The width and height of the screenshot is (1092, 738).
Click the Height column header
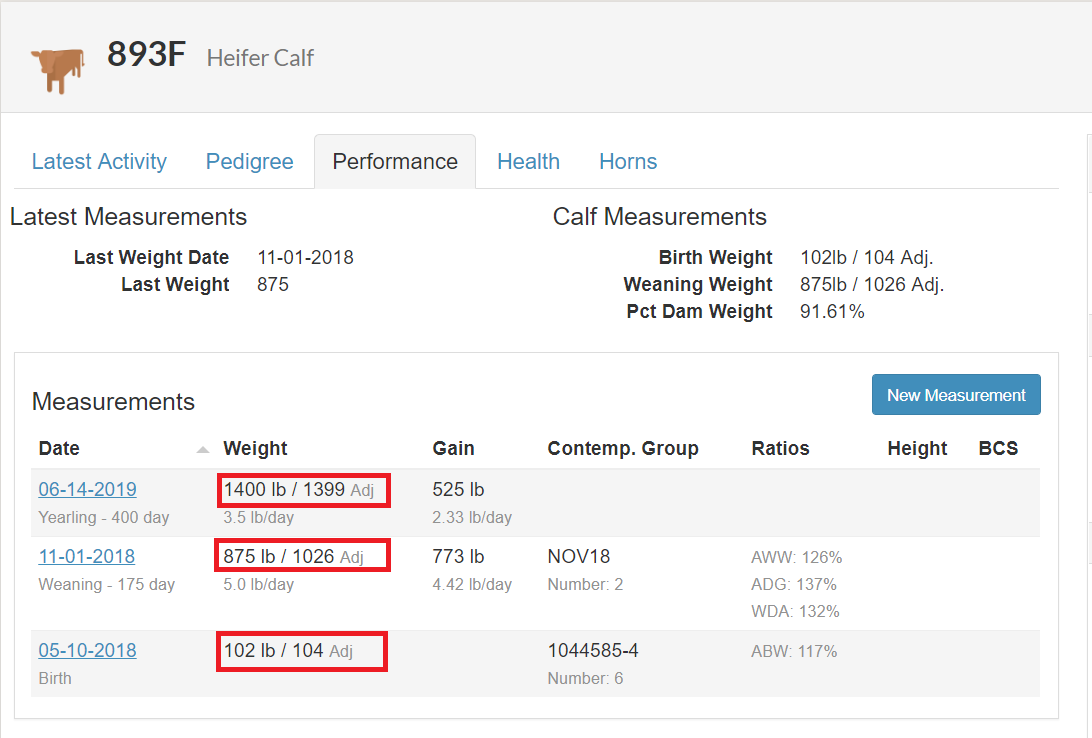[x=917, y=449]
